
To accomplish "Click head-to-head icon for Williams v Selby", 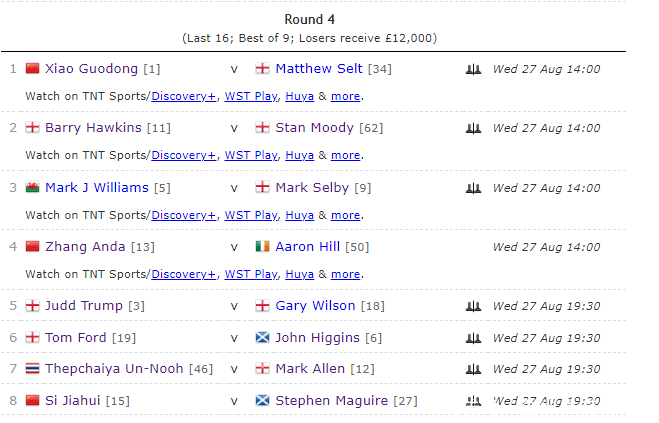I will 474,188.
